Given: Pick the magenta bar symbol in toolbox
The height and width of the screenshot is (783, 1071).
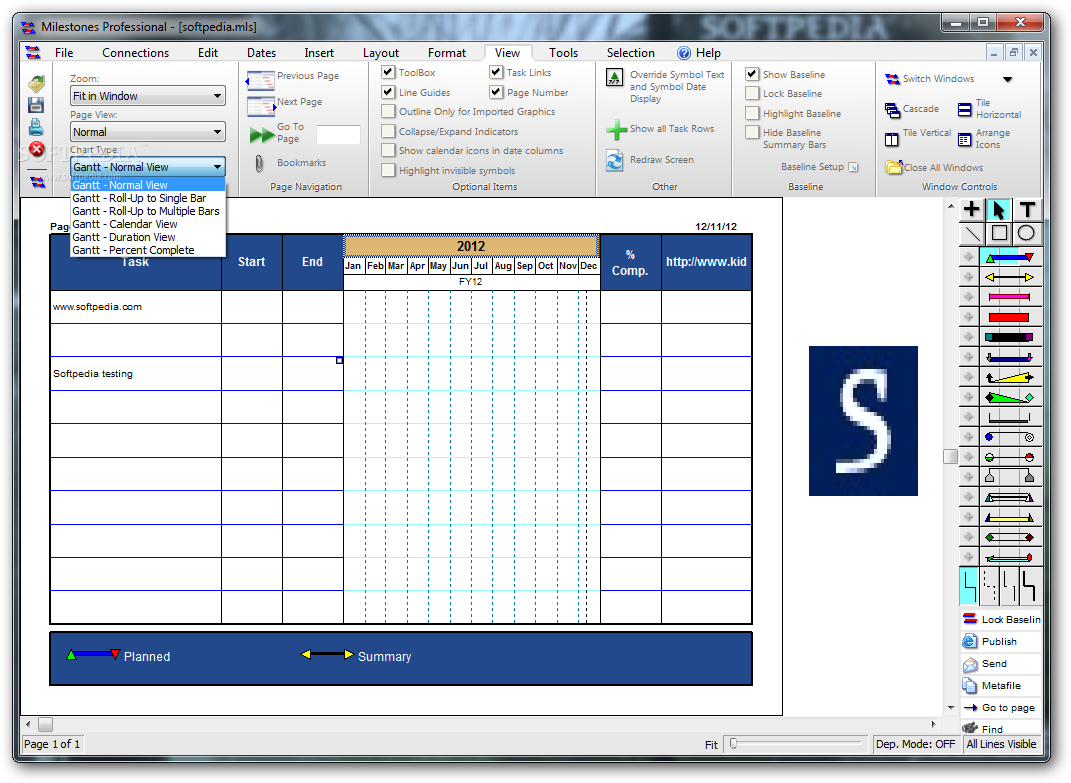Looking at the screenshot, I should 1010,297.
